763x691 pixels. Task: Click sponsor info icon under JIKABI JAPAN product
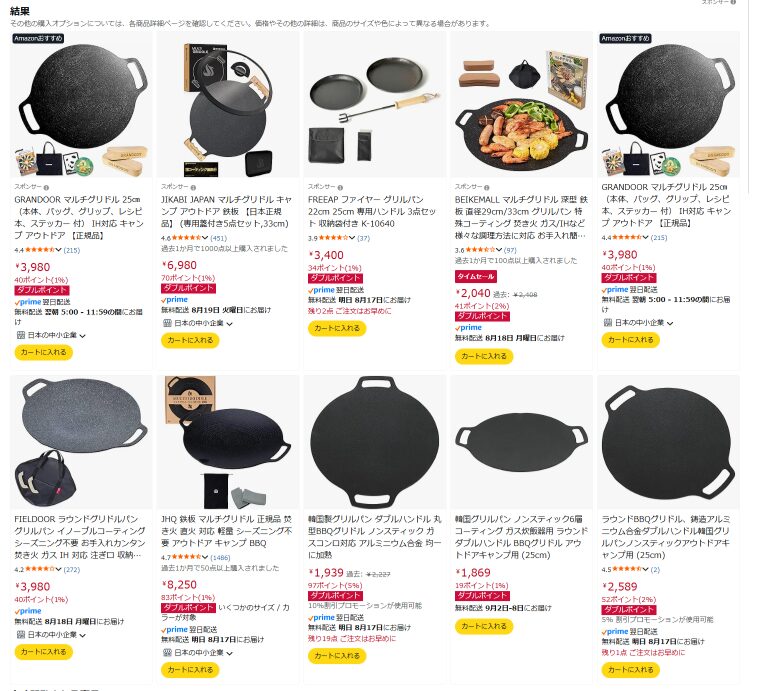(193, 188)
